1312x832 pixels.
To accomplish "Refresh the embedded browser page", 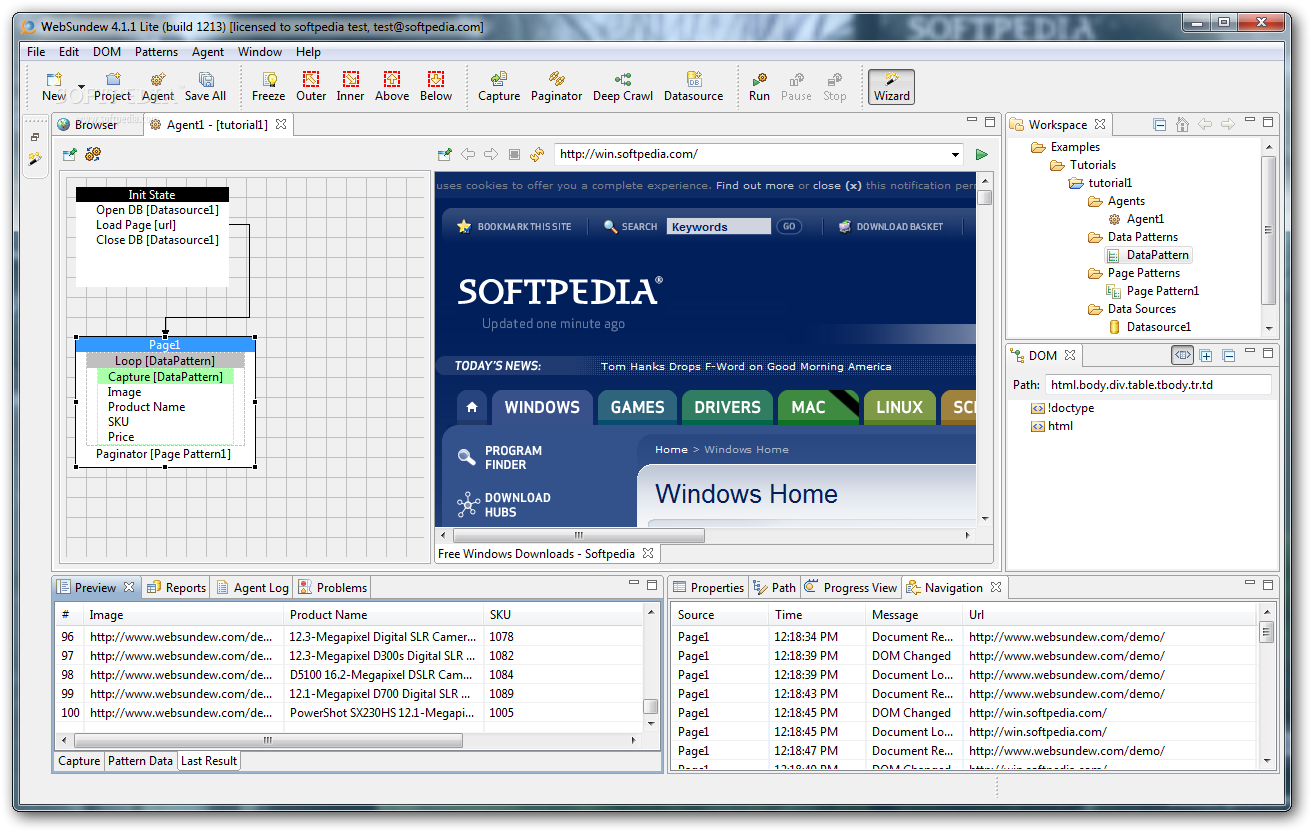I will 537,154.
